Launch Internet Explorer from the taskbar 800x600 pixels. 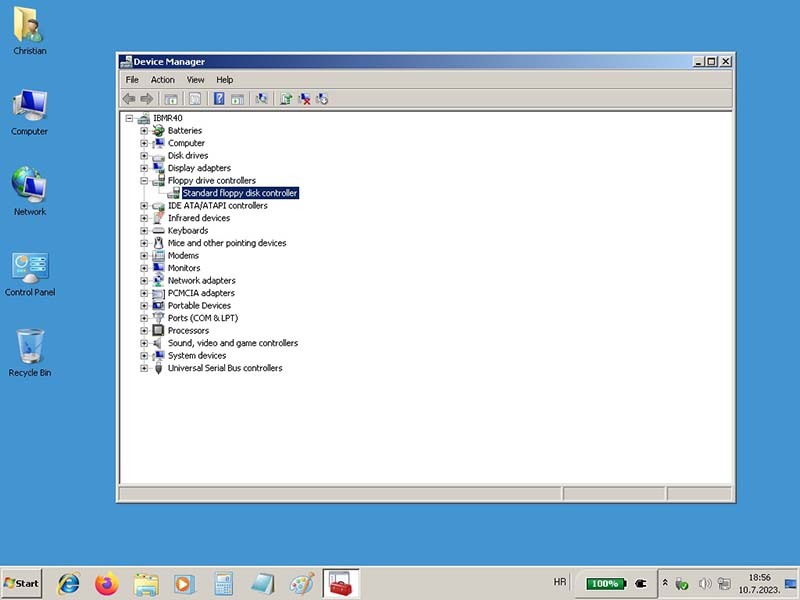tap(69, 583)
